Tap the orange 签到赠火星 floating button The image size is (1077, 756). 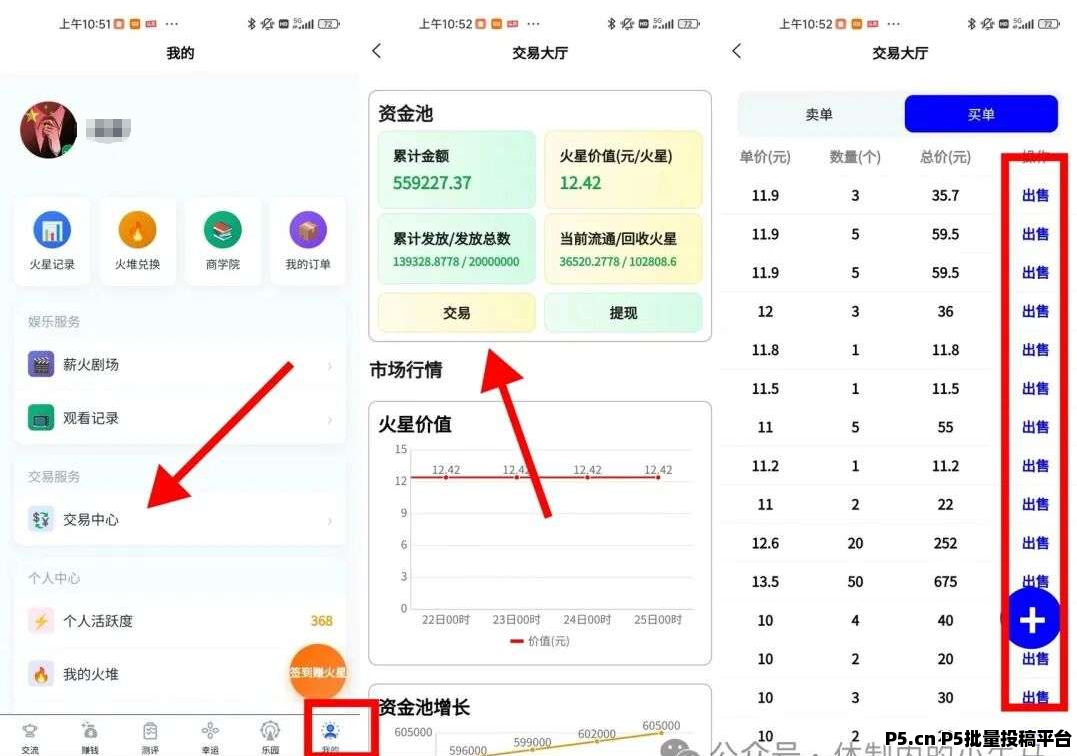click(319, 672)
